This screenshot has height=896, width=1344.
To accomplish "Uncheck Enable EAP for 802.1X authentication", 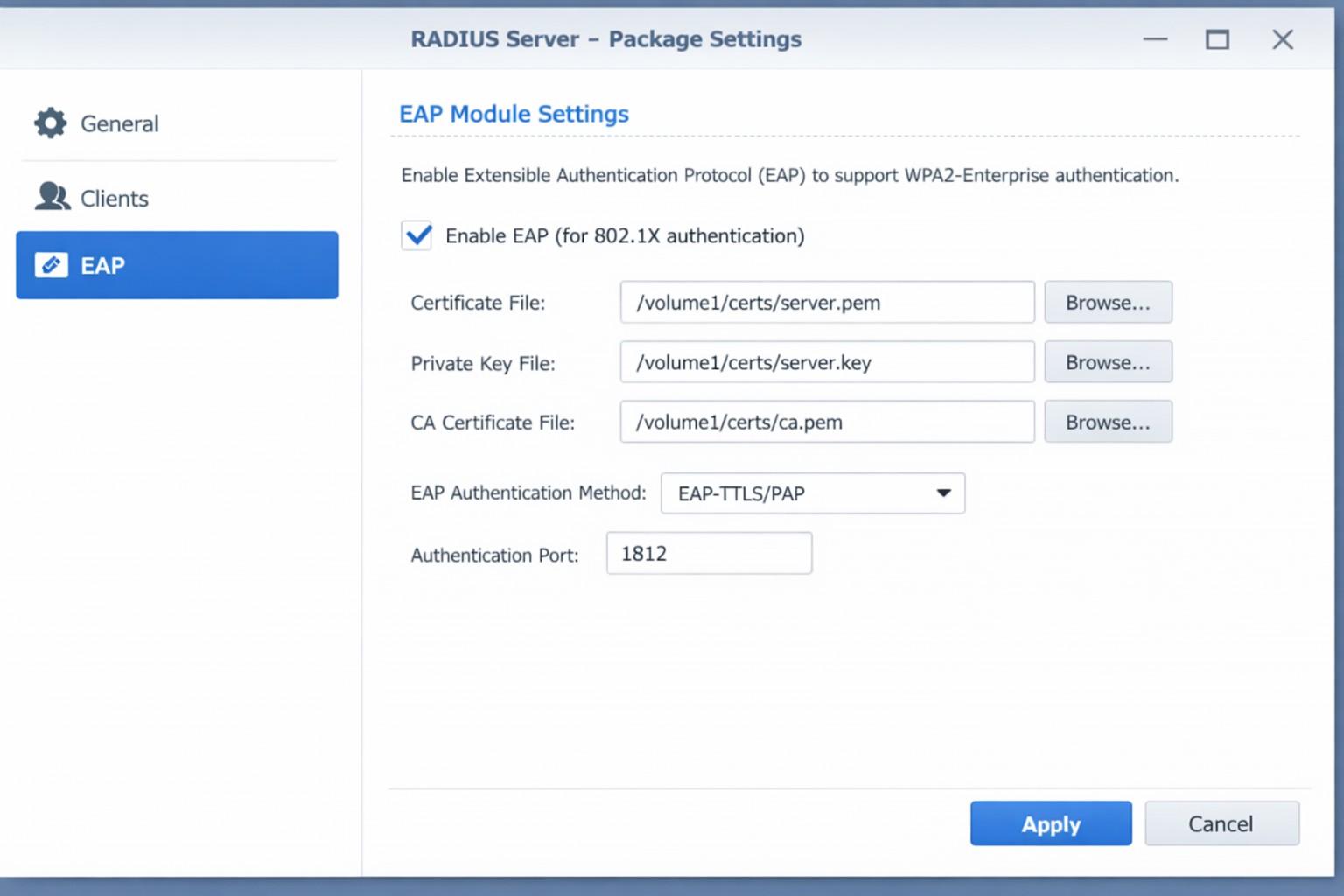I will coord(417,235).
